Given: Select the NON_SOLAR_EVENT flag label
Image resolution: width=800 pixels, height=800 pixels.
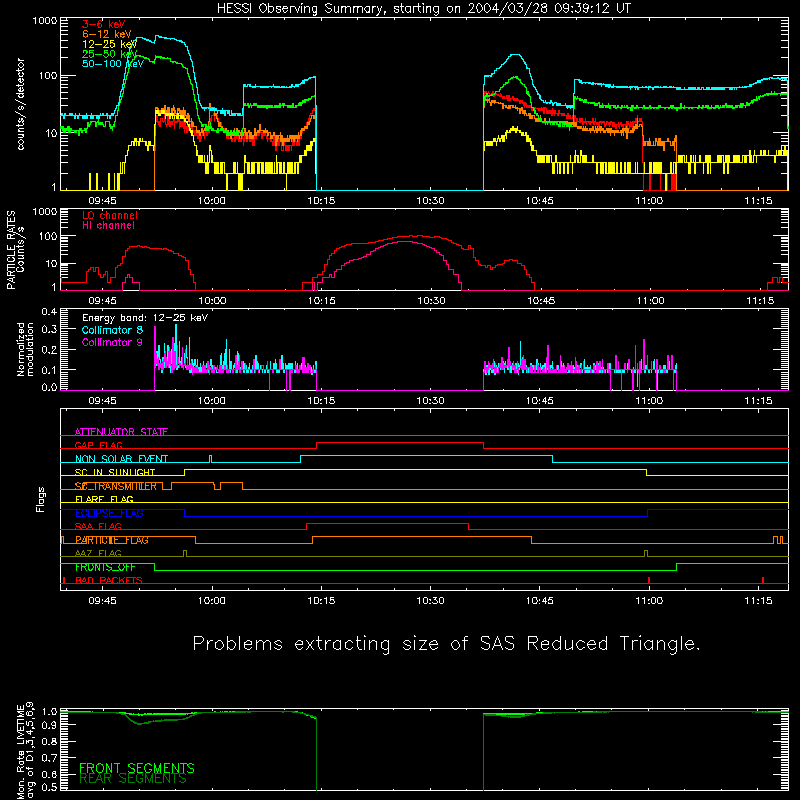Looking at the screenshot, I should 121,459.
